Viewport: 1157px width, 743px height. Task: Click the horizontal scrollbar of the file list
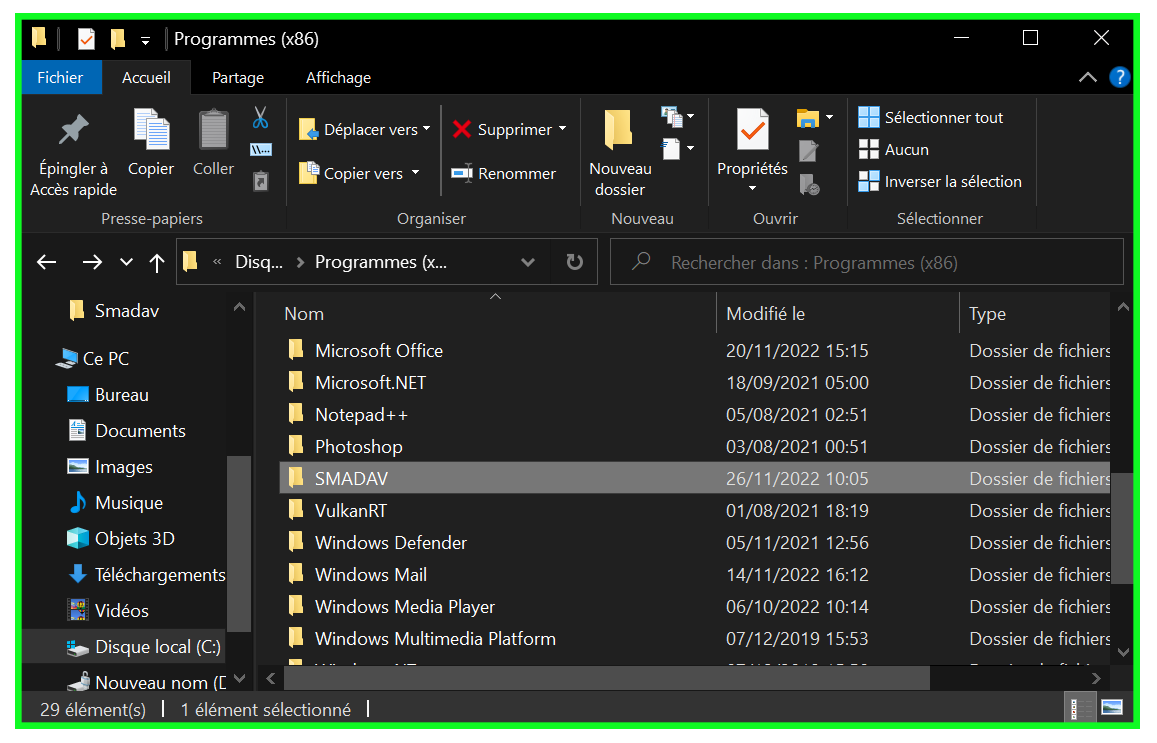point(607,677)
